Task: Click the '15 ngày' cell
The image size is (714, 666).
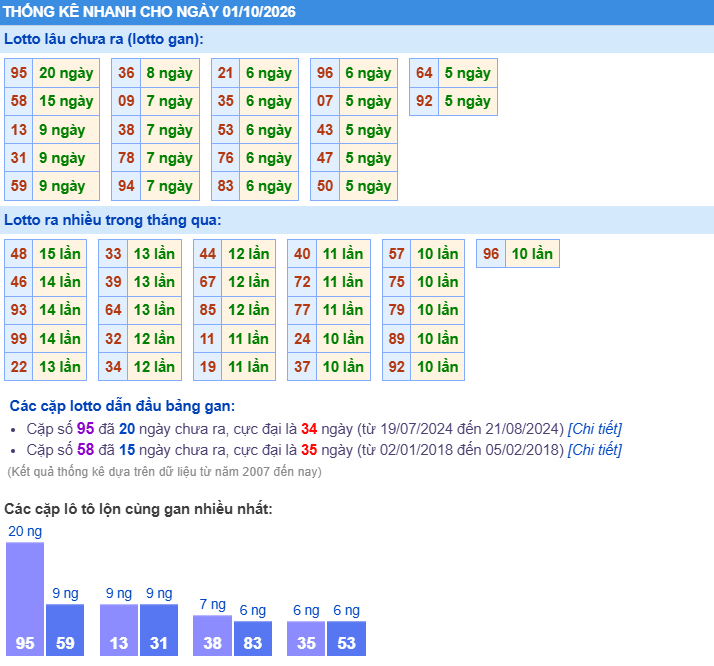Action: 66,101
